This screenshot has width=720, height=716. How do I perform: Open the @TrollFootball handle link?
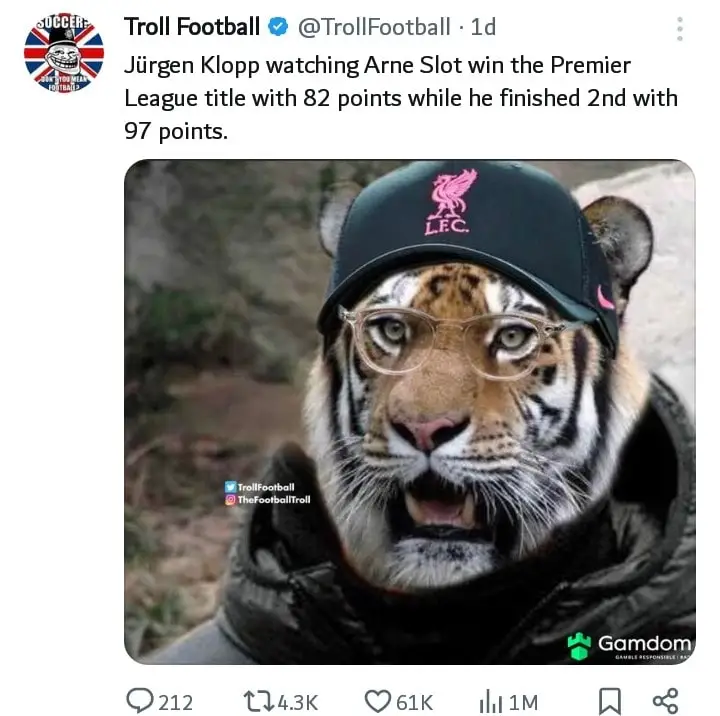(x=374, y=27)
